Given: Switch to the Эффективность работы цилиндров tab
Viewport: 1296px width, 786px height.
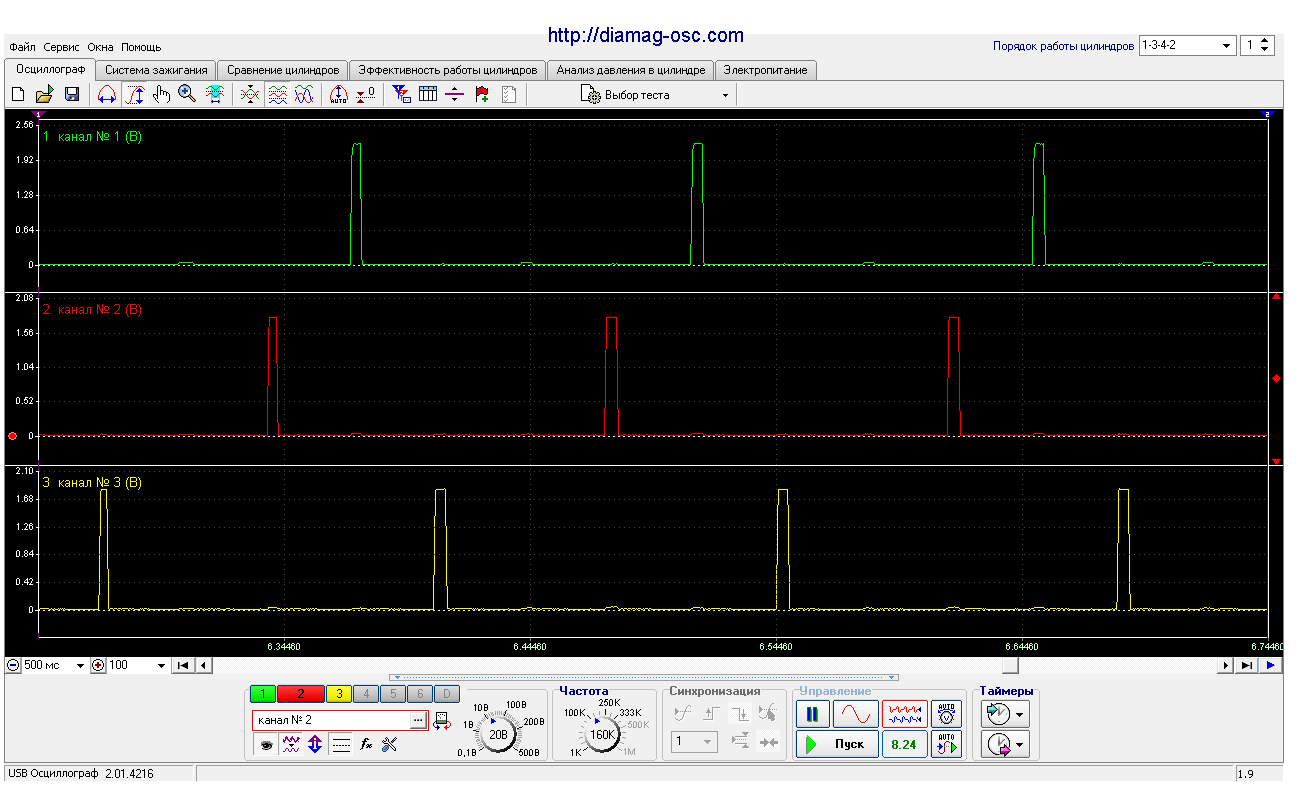Looking at the screenshot, I should coord(447,70).
